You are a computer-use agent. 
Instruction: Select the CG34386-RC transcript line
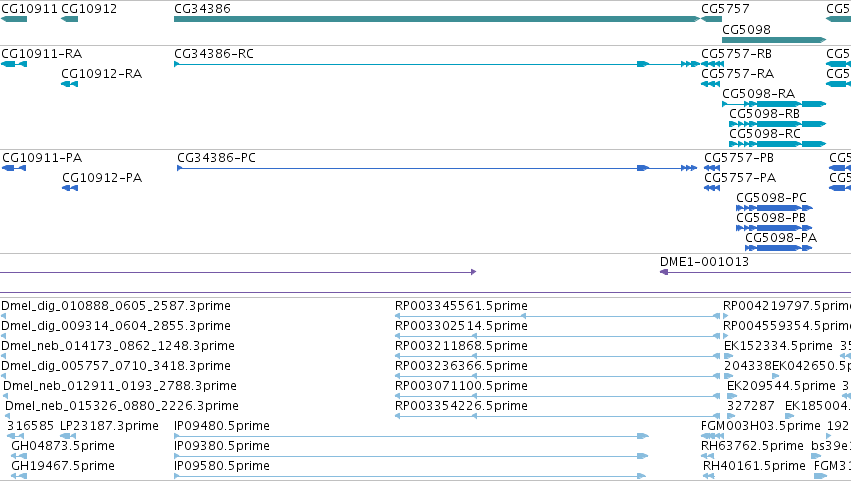coord(437,64)
